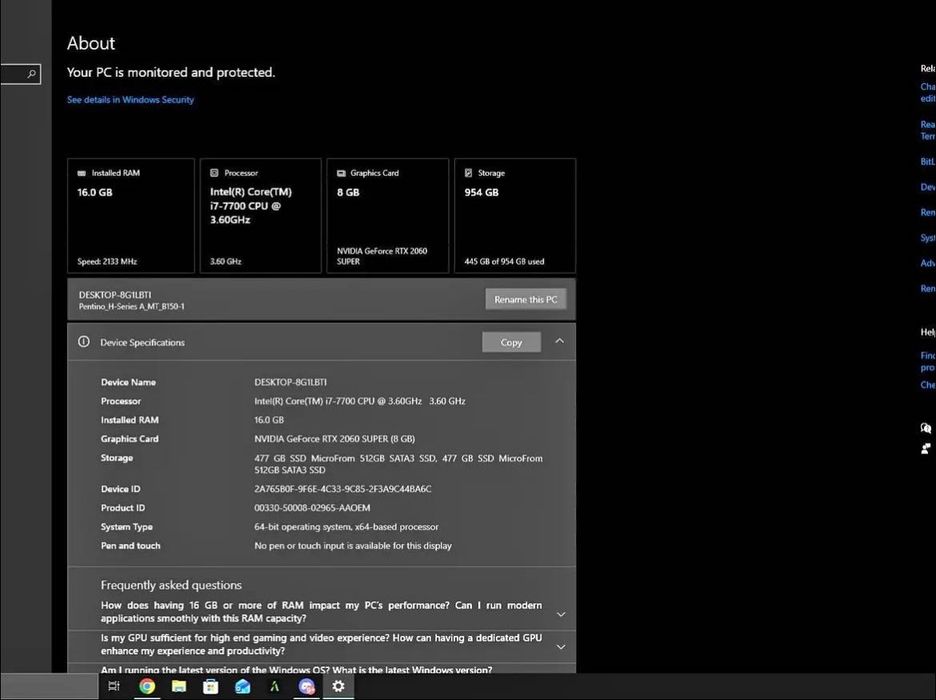Click the About page heading

[91, 43]
